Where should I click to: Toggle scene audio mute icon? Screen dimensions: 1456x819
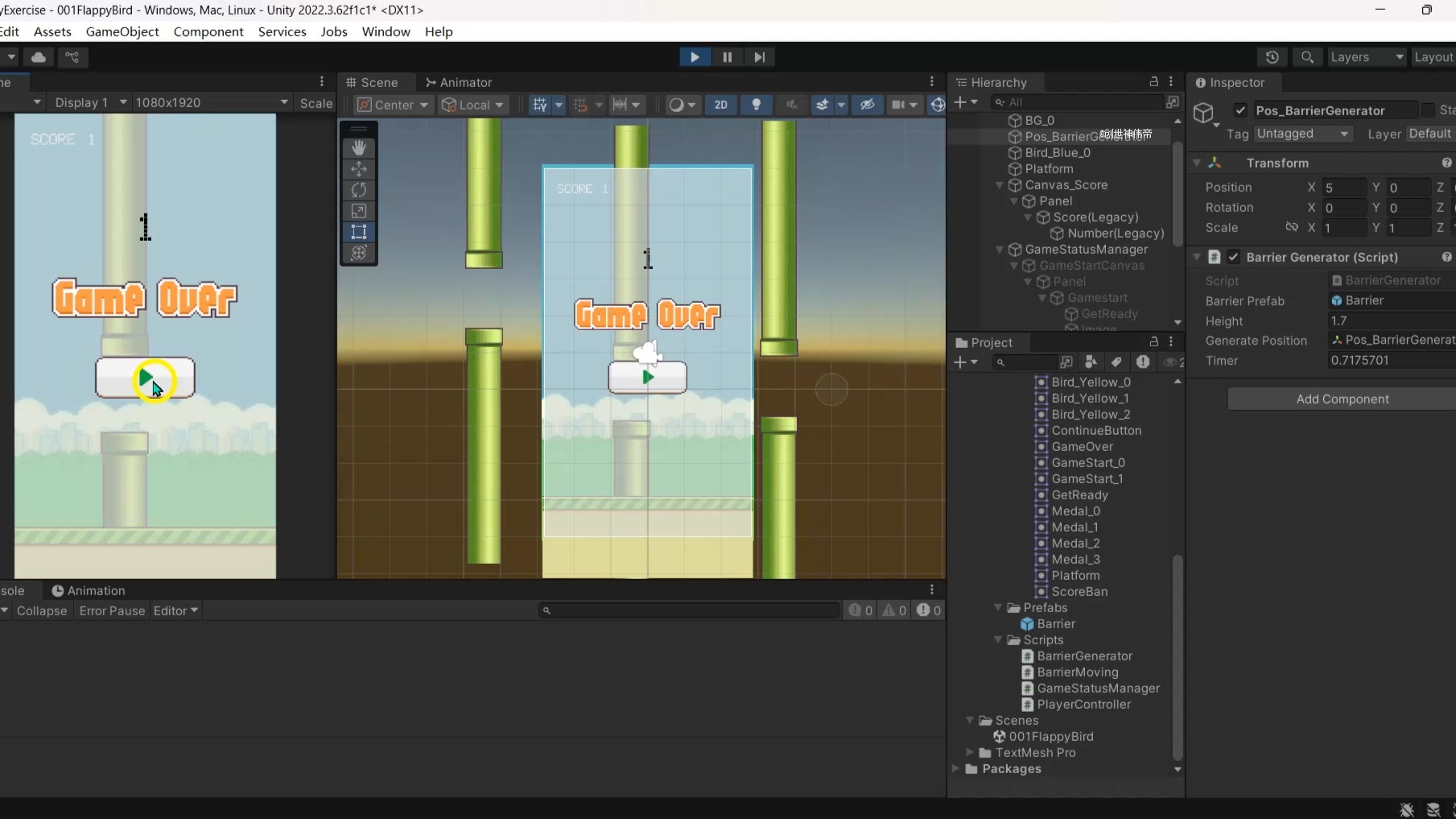click(791, 105)
